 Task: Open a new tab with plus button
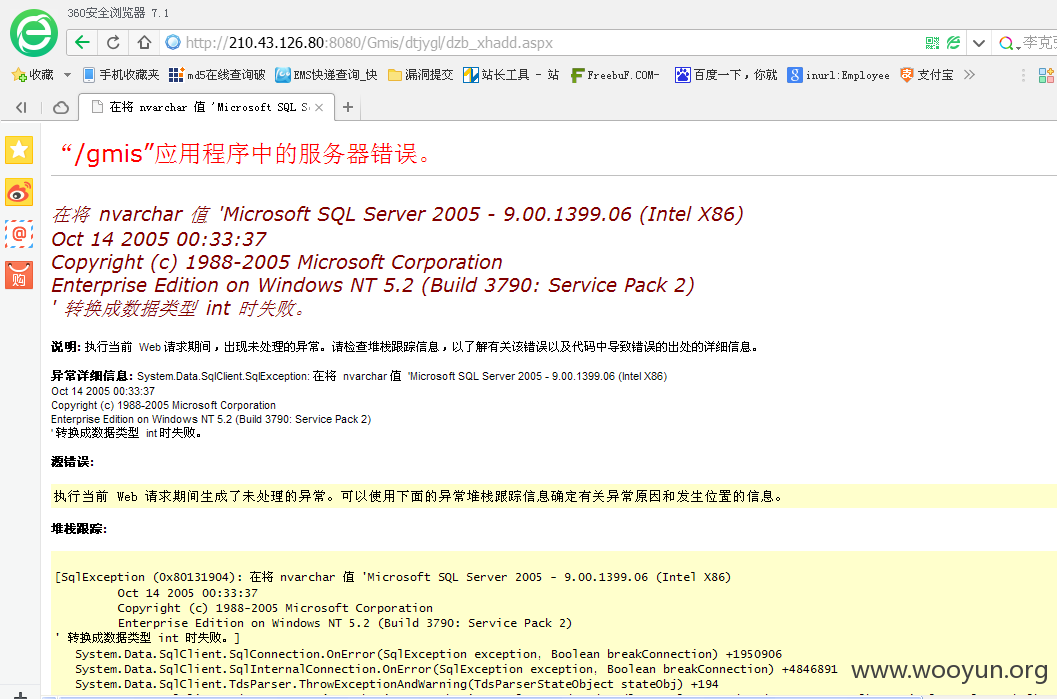(x=348, y=107)
